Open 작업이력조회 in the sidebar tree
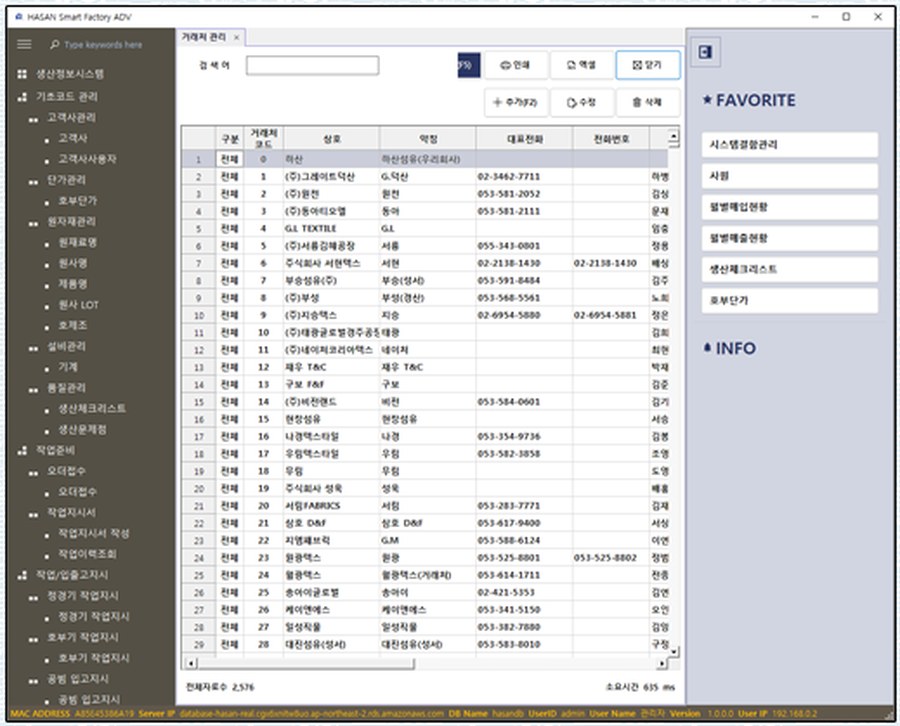Screen dimensions: 900x726 click(87, 554)
